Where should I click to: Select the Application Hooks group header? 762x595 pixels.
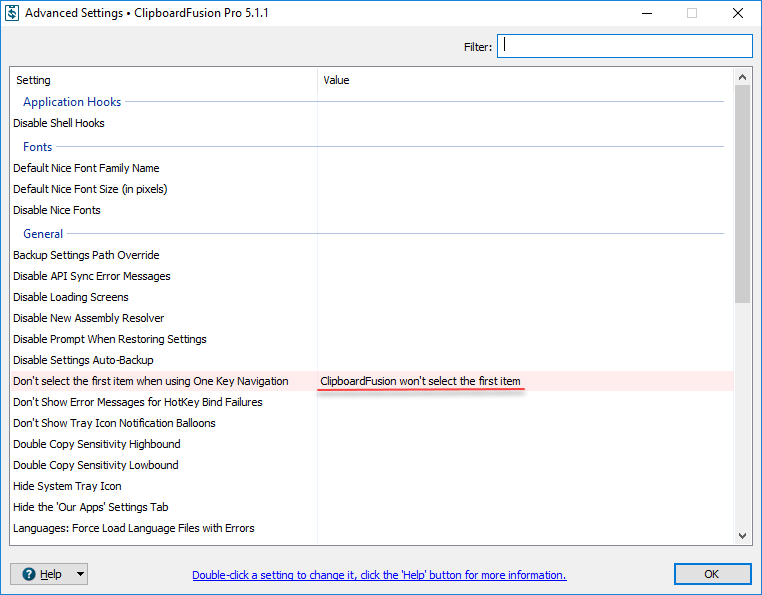pyautogui.click(x=72, y=102)
